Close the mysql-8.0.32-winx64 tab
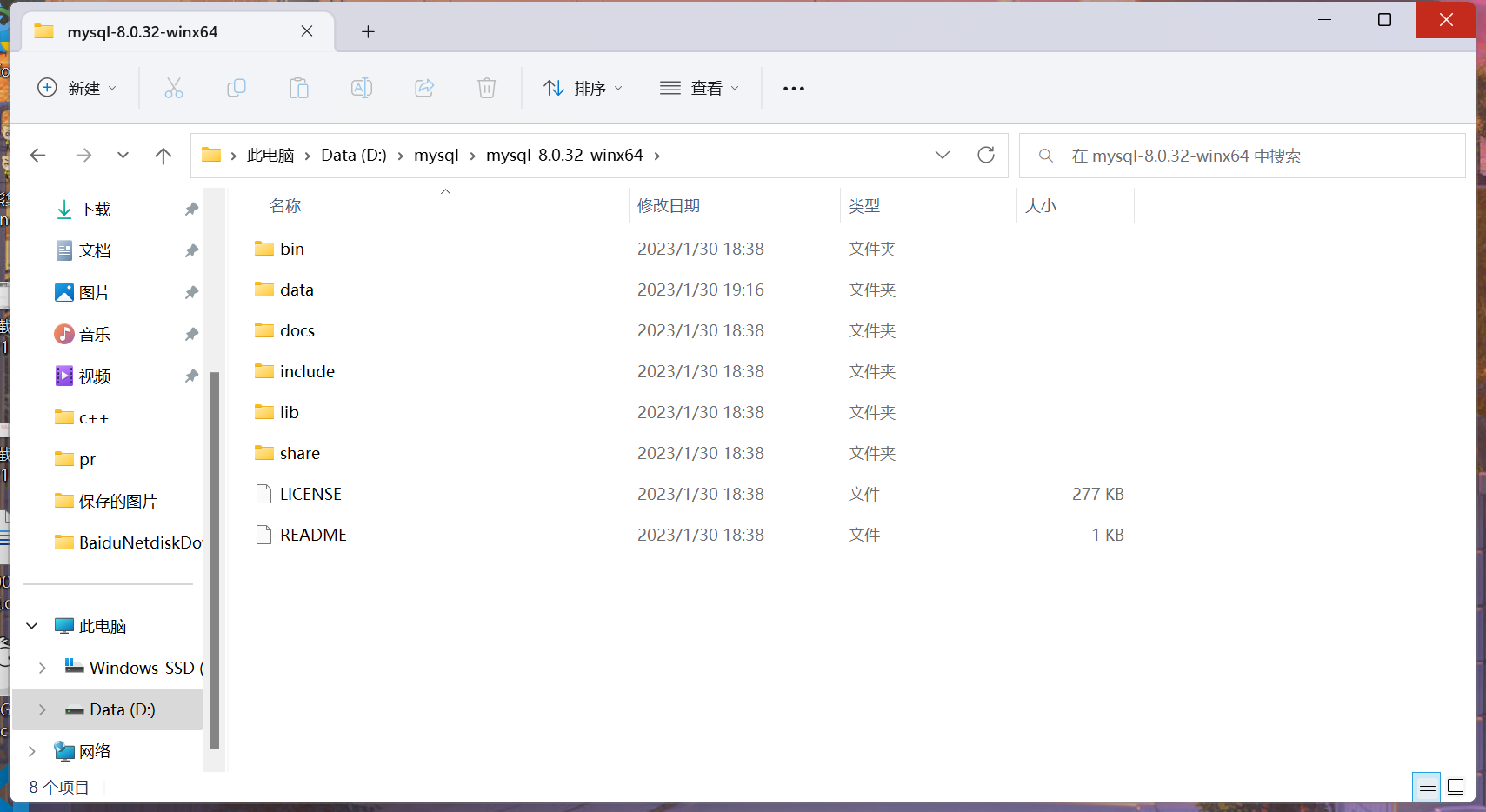The width and height of the screenshot is (1486, 812). point(307,31)
